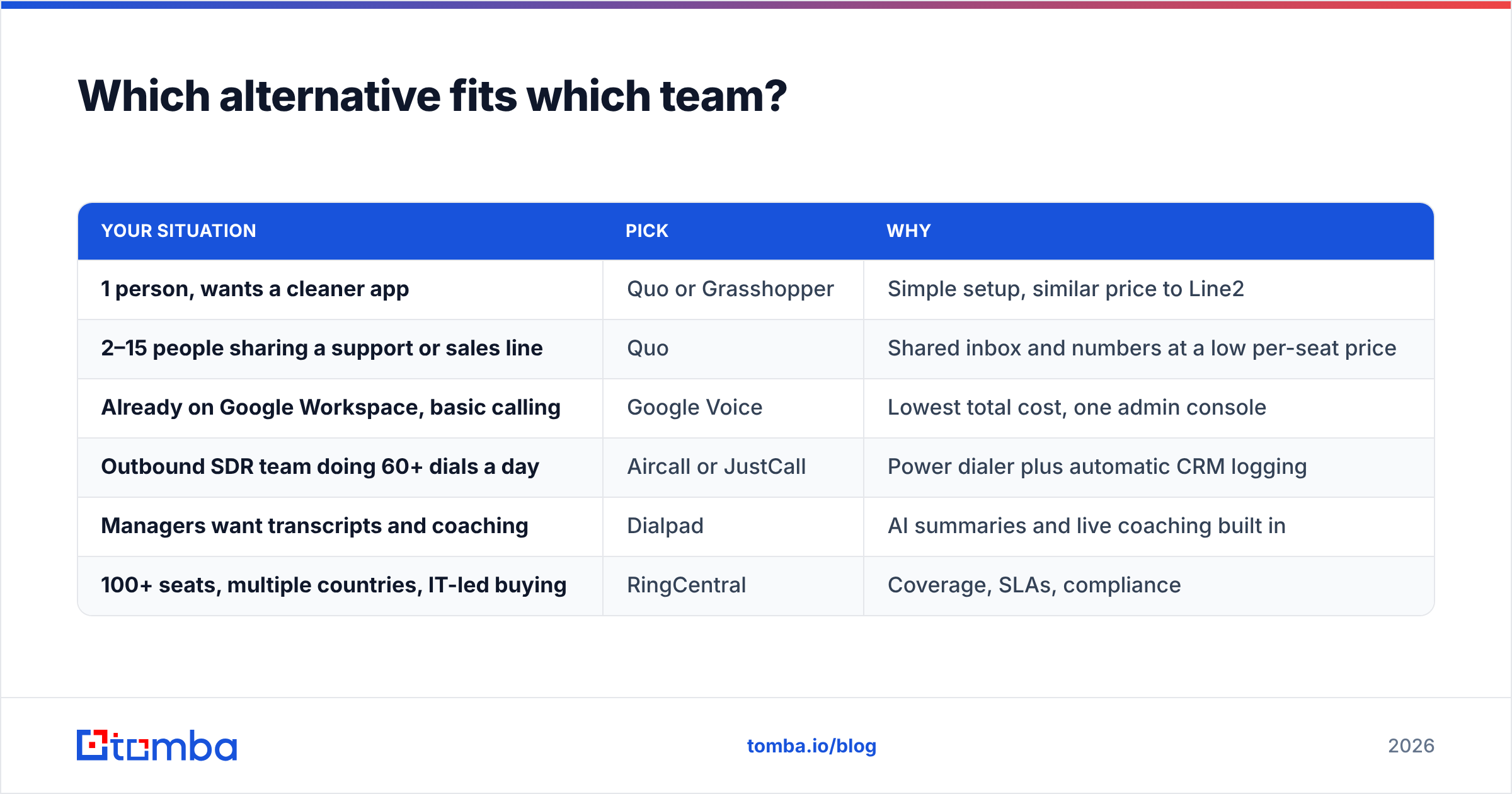Click the '2026' year label

[1411, 746]
